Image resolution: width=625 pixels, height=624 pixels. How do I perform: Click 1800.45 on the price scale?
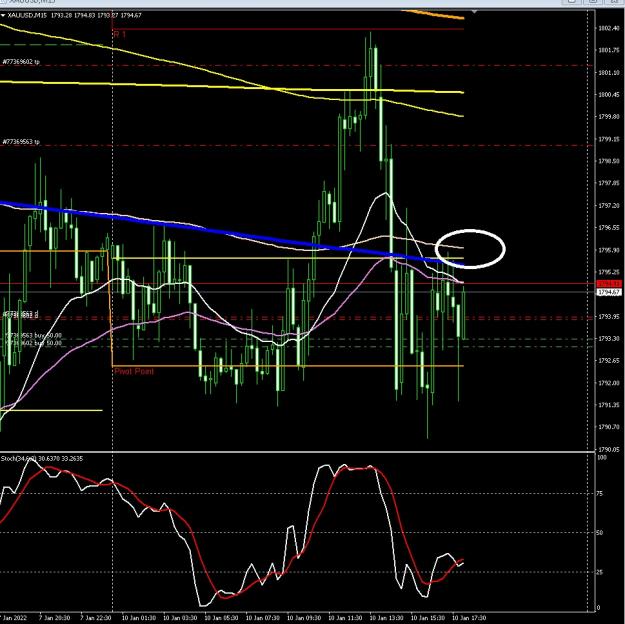pos(608,94)
